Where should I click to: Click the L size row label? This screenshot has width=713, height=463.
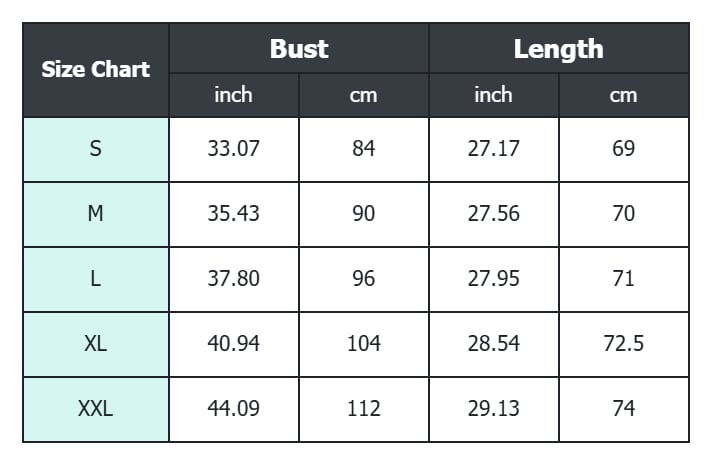96,279
